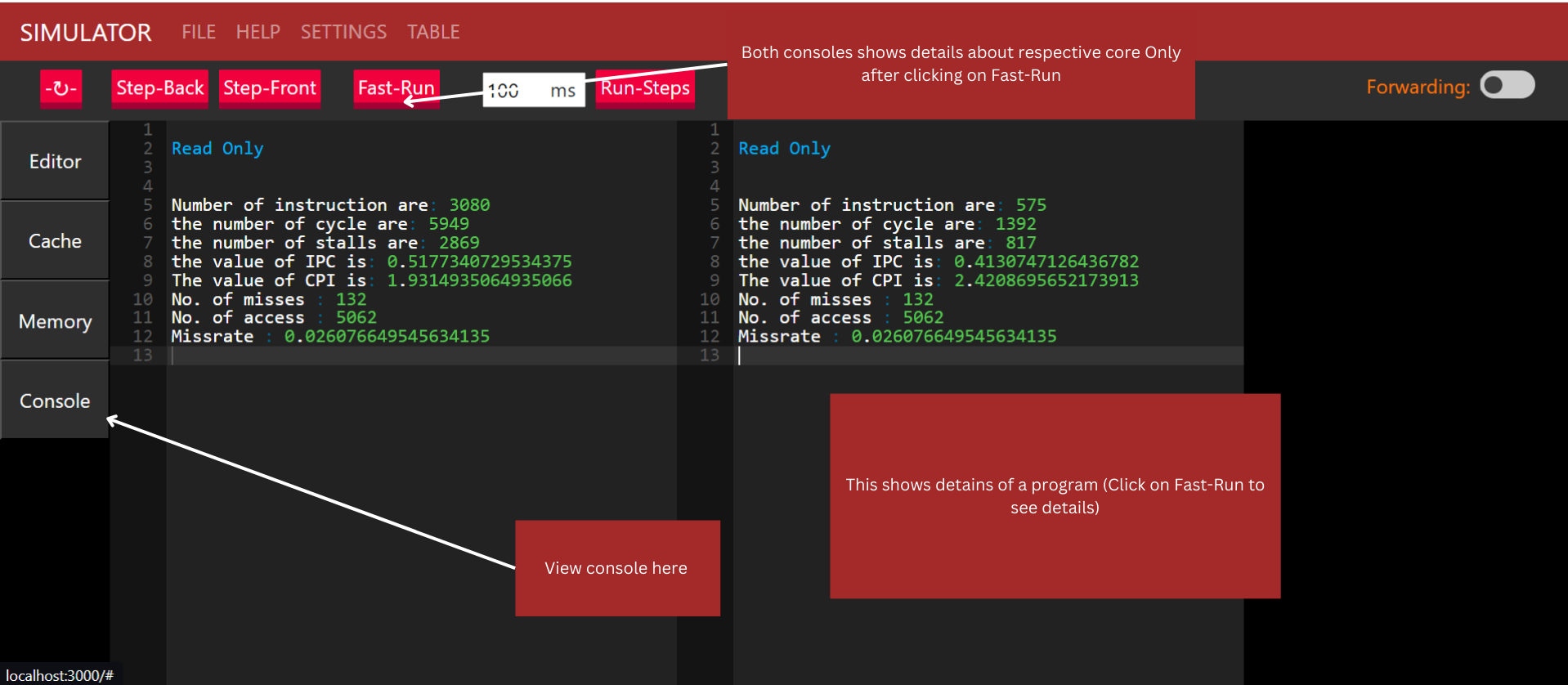Click the Run-Steps button

645,88
